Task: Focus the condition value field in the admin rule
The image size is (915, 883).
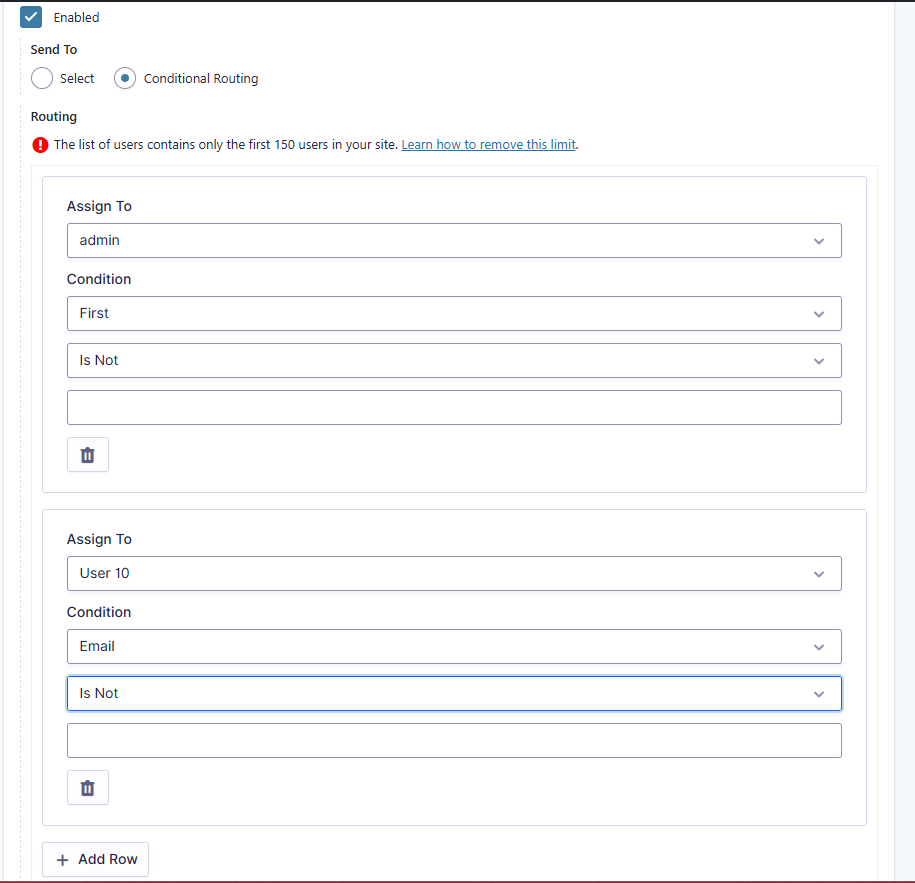Action: click(453, 408)
